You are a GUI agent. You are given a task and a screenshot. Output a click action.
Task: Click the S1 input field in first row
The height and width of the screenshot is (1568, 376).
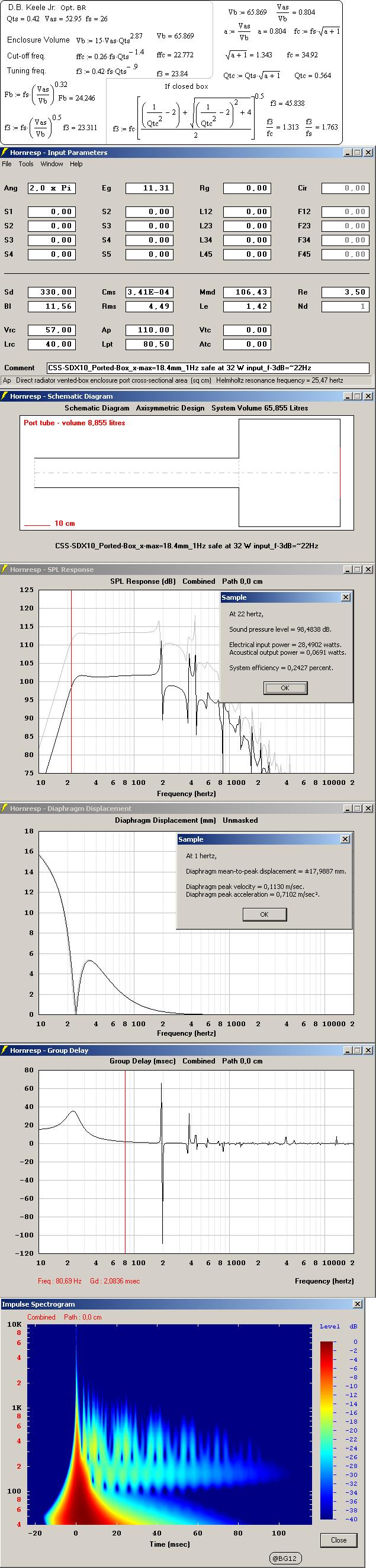pos(52,212)
